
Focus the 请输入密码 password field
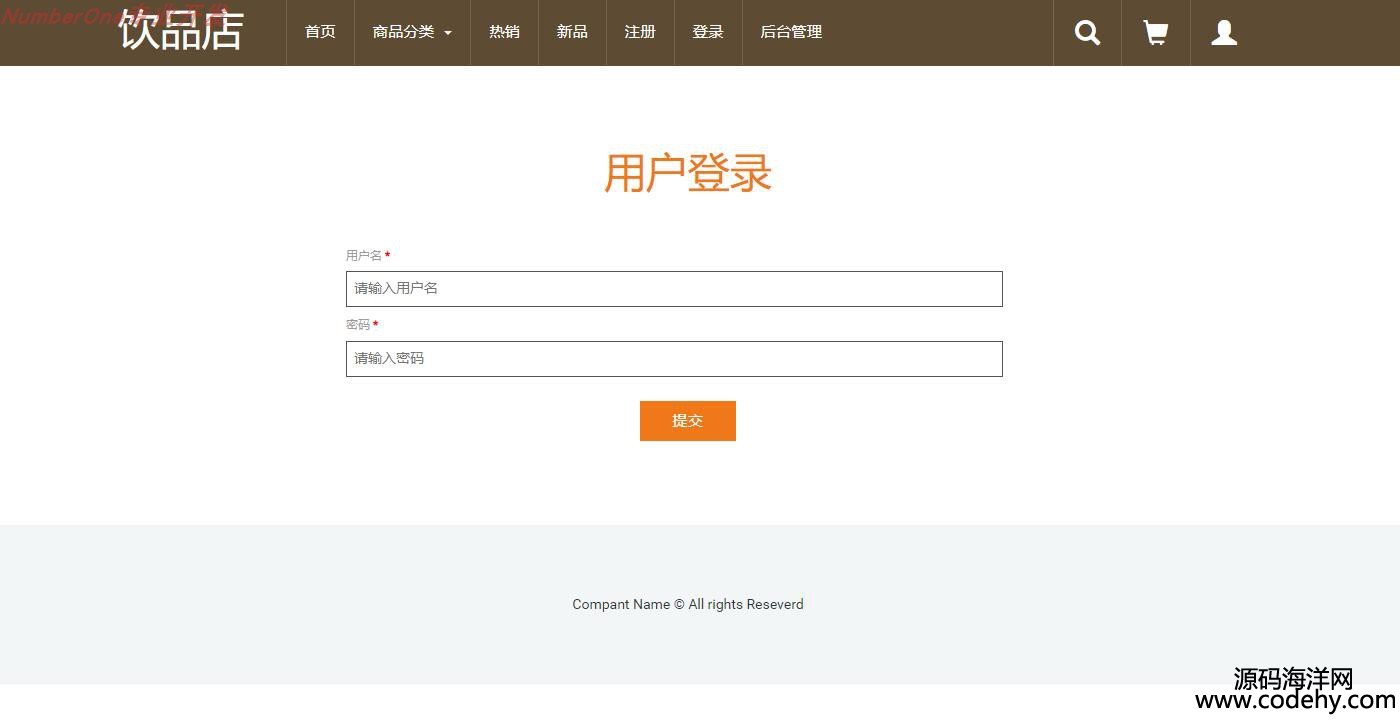point(674,359)
